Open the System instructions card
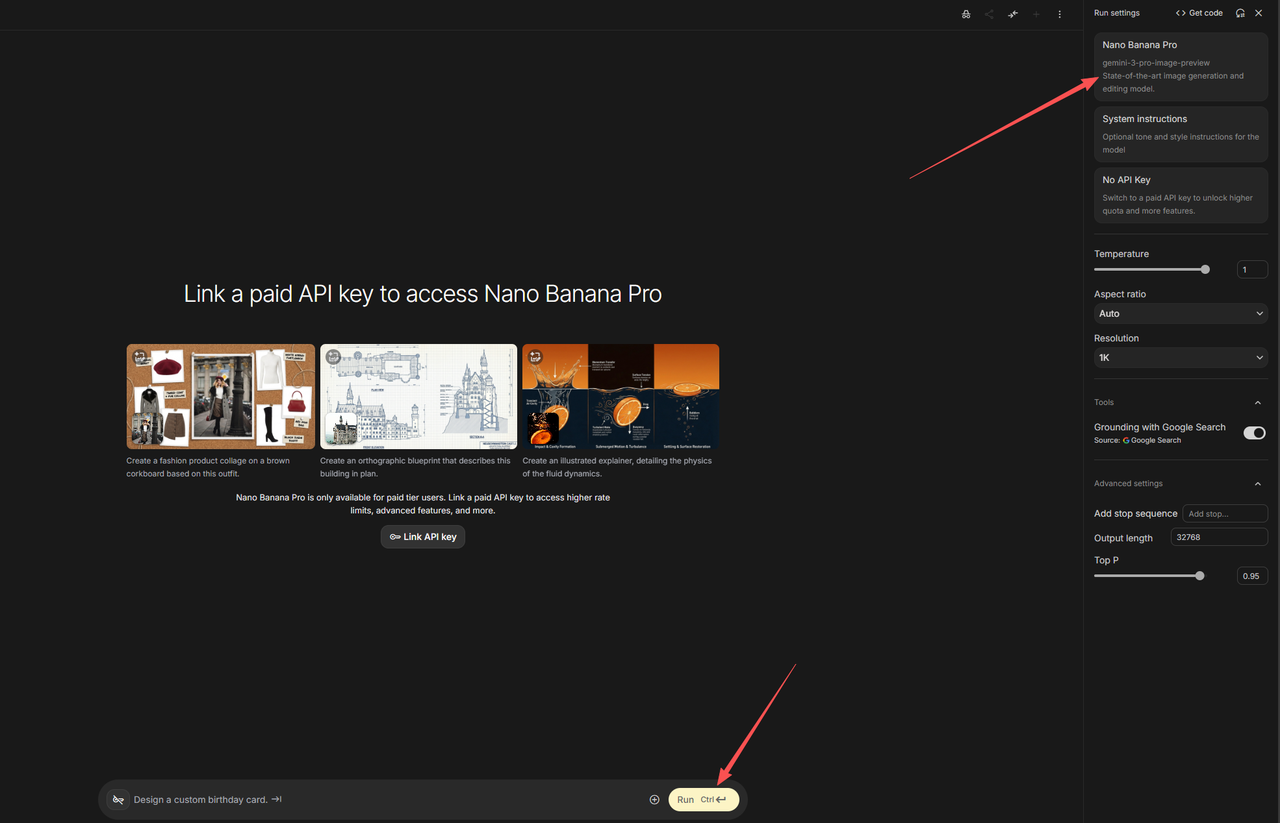 tap(1180, 134)
